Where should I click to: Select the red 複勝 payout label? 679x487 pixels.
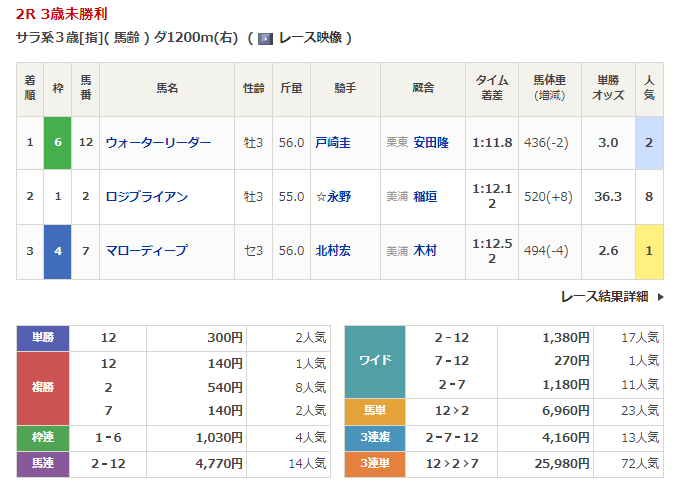coord(42,387)
